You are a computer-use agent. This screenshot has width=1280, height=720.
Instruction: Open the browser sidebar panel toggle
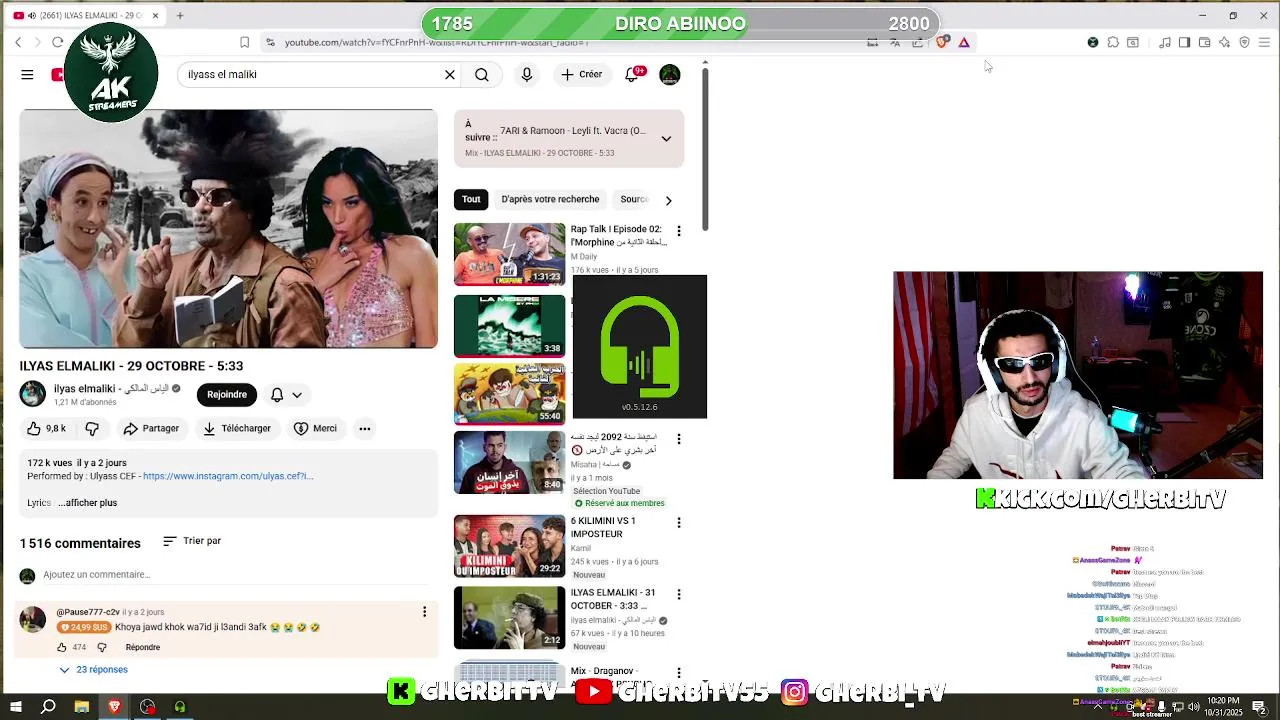point(1184,42)
